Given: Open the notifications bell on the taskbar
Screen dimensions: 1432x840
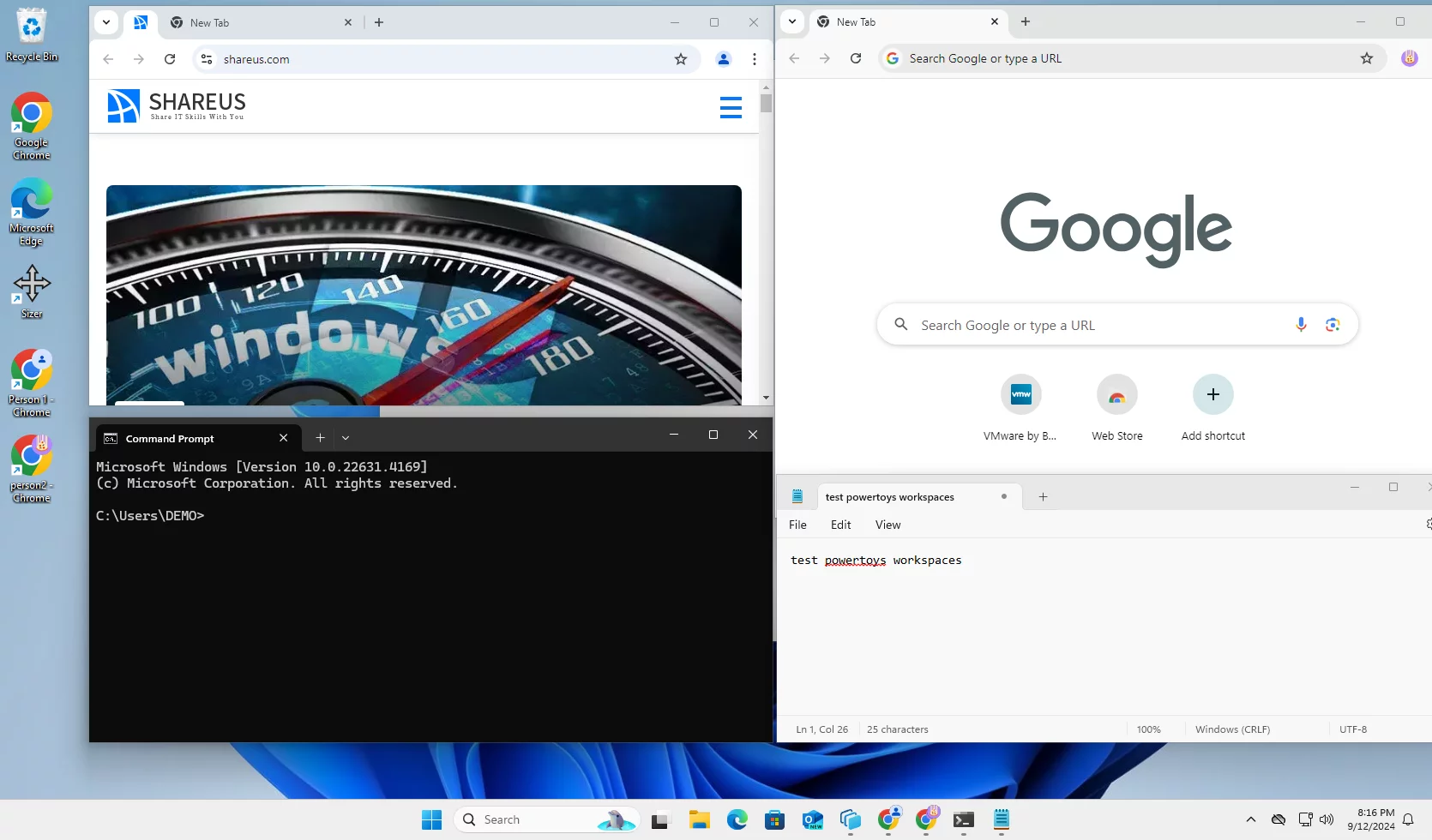Looking at the screenshot, I should click(x=1408, y=819).
